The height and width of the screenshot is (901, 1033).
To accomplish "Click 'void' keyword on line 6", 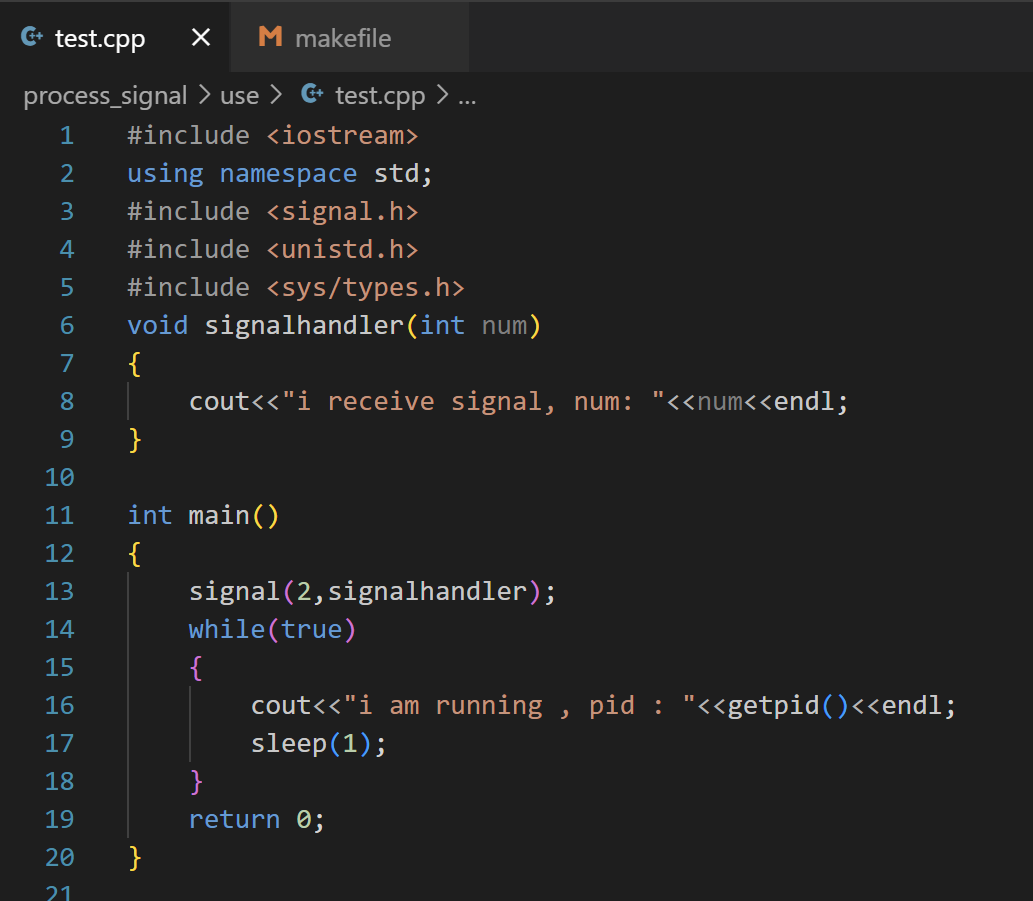I will tap(158, 325).
